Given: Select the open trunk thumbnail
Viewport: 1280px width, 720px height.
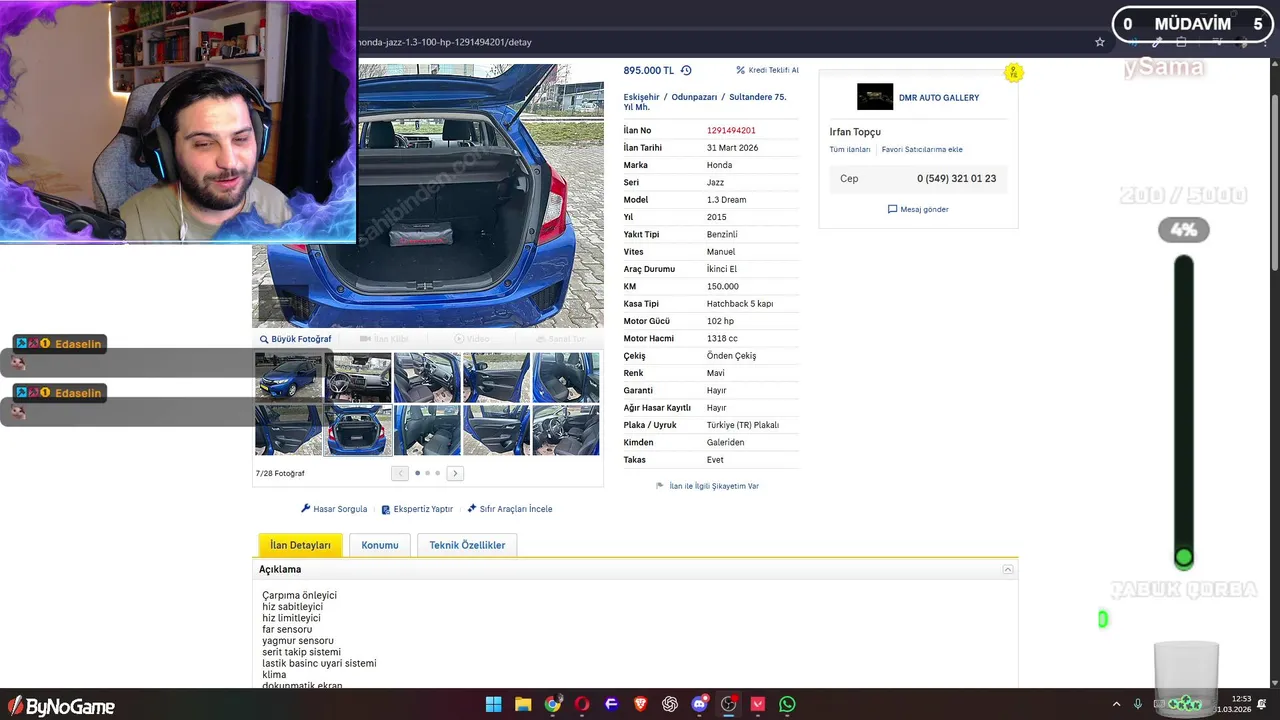Looking at the screenshot, I should pyautogui.click(x=358, y=430).
